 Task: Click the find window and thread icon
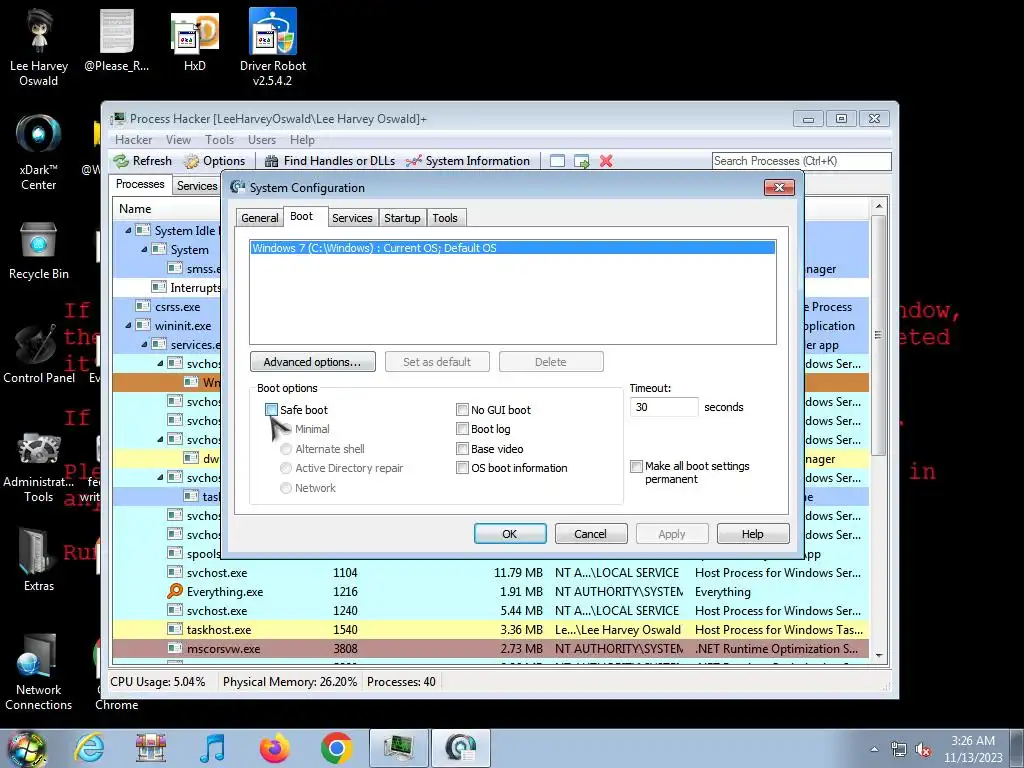[x=581, y=161]
